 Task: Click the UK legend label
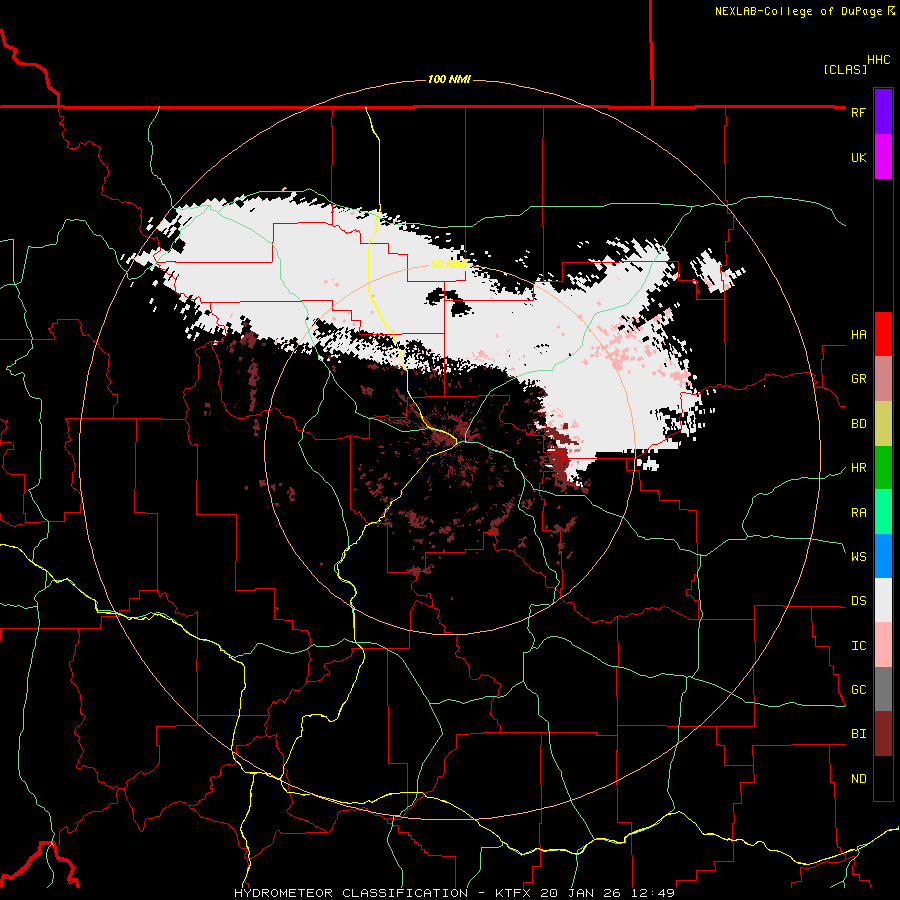858,157
